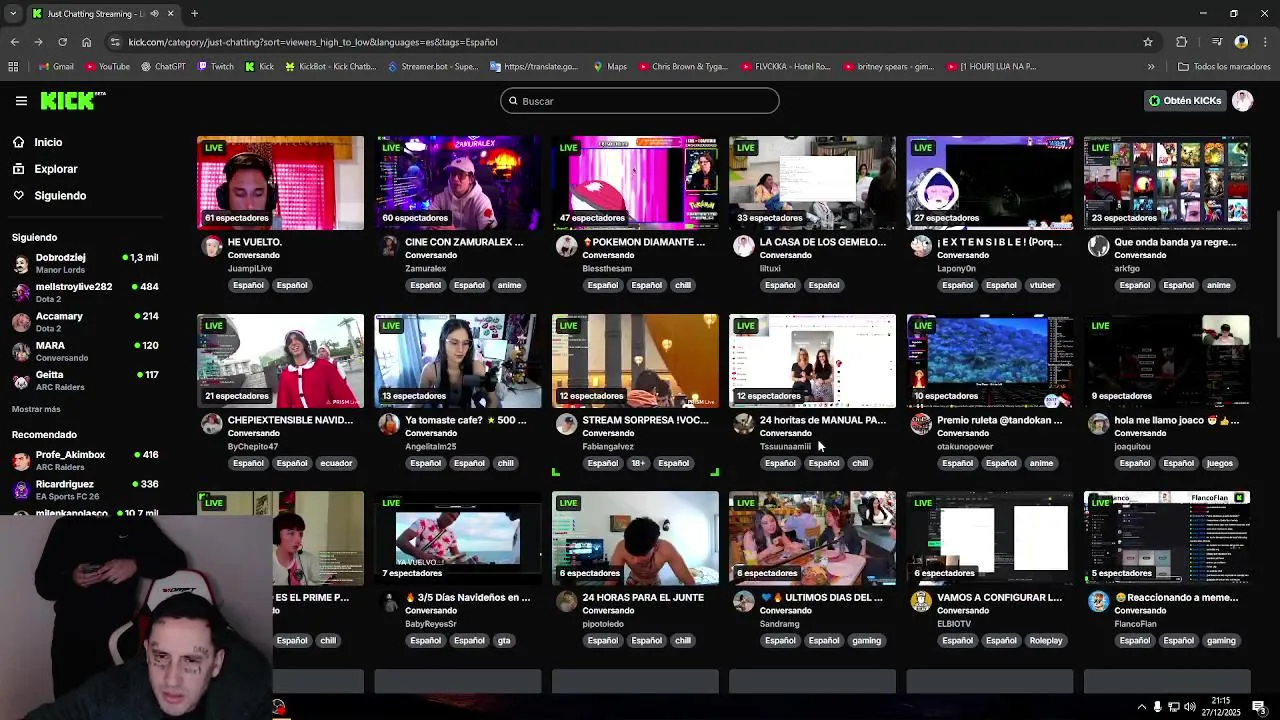Click the vtuber tag under Lapony0n

(1042, 285)
